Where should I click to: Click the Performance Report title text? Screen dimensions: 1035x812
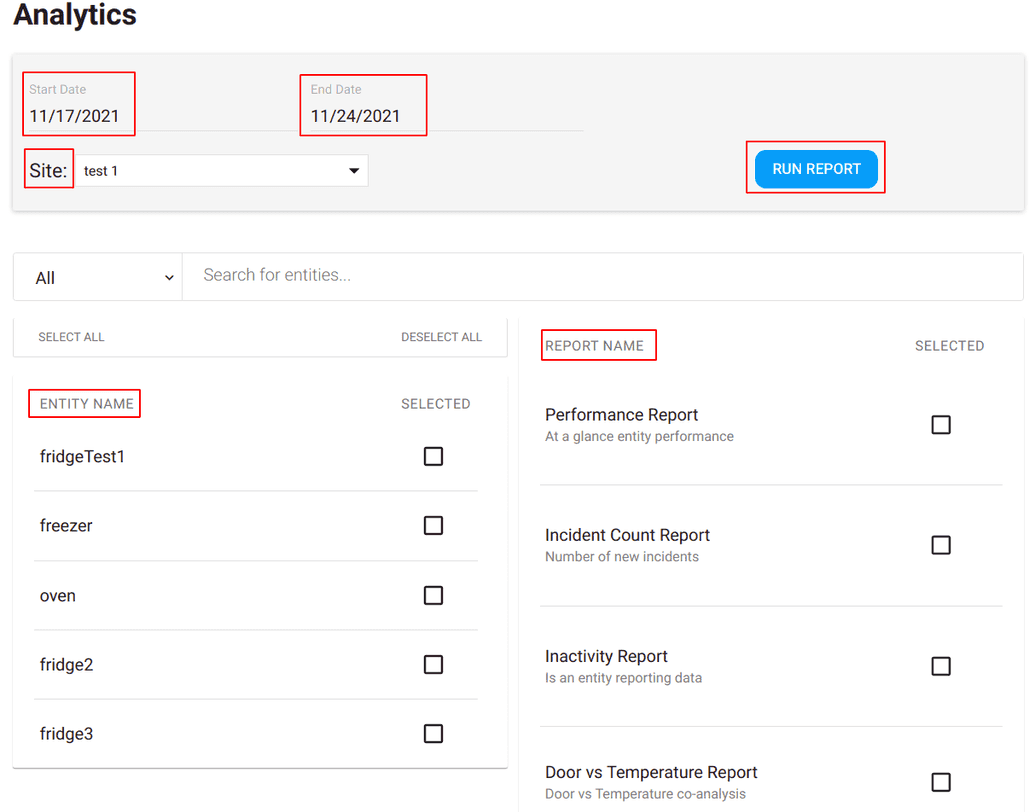click(x=621, y=414)
